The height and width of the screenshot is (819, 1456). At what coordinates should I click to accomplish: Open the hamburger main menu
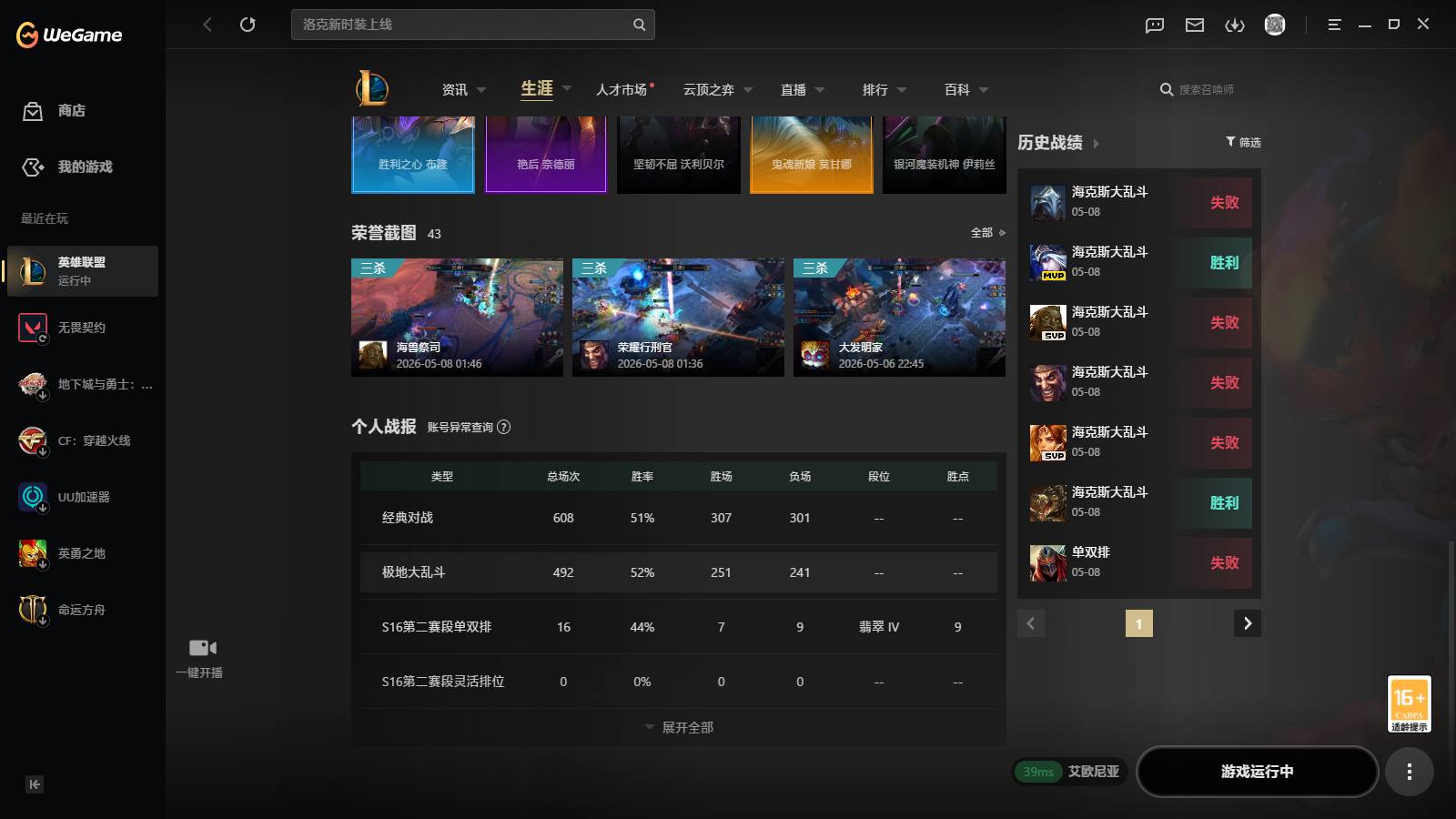coord(1334,25)
